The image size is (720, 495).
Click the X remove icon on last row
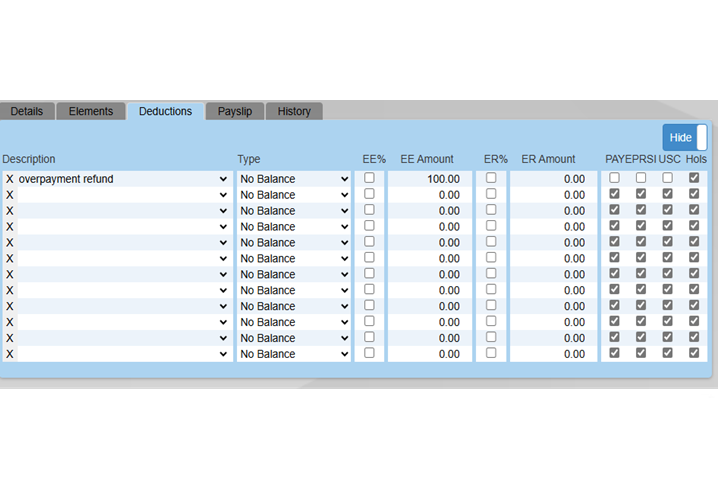(9, 354)
